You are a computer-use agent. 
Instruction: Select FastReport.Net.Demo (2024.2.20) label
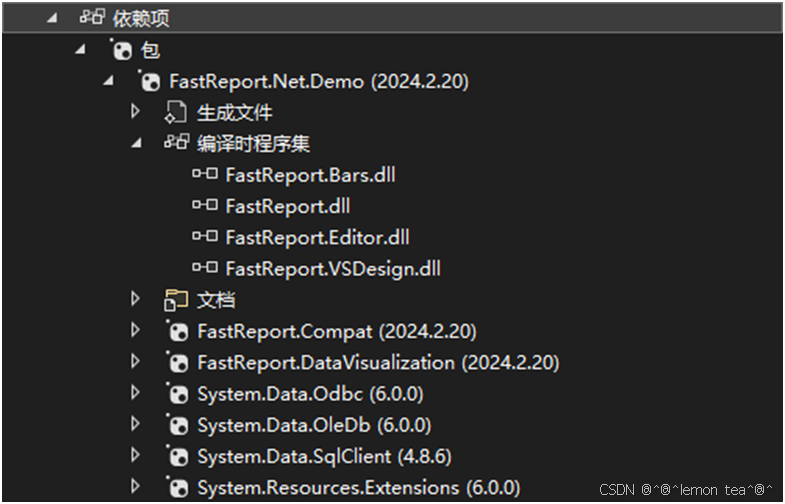click(x=319, y=81)
